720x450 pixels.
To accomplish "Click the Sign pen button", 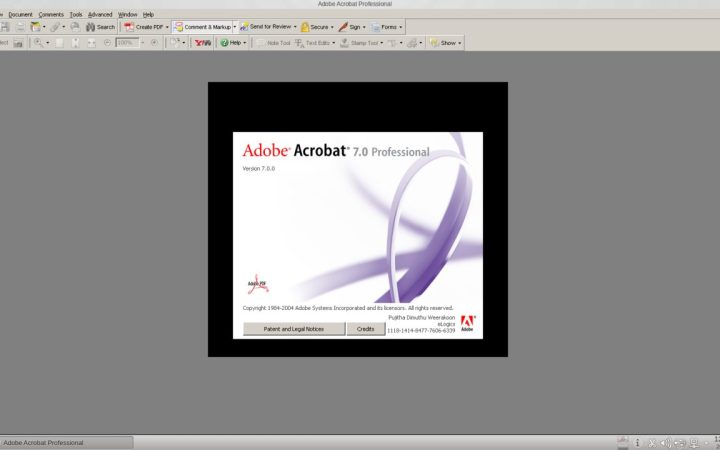I will pyautogui.click(x=349, y=27).
